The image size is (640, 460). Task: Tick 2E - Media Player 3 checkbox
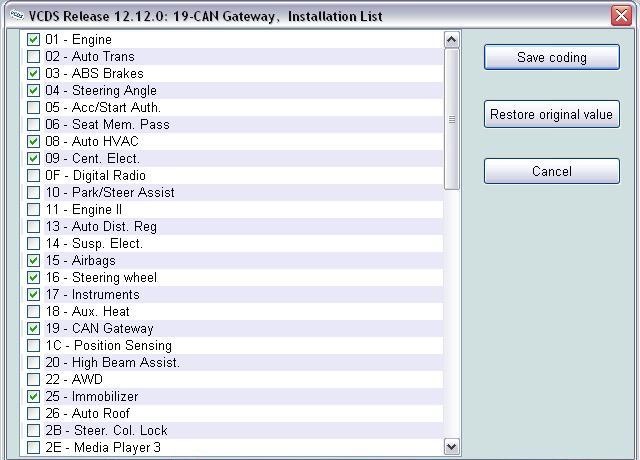click(x=33, y=448)
